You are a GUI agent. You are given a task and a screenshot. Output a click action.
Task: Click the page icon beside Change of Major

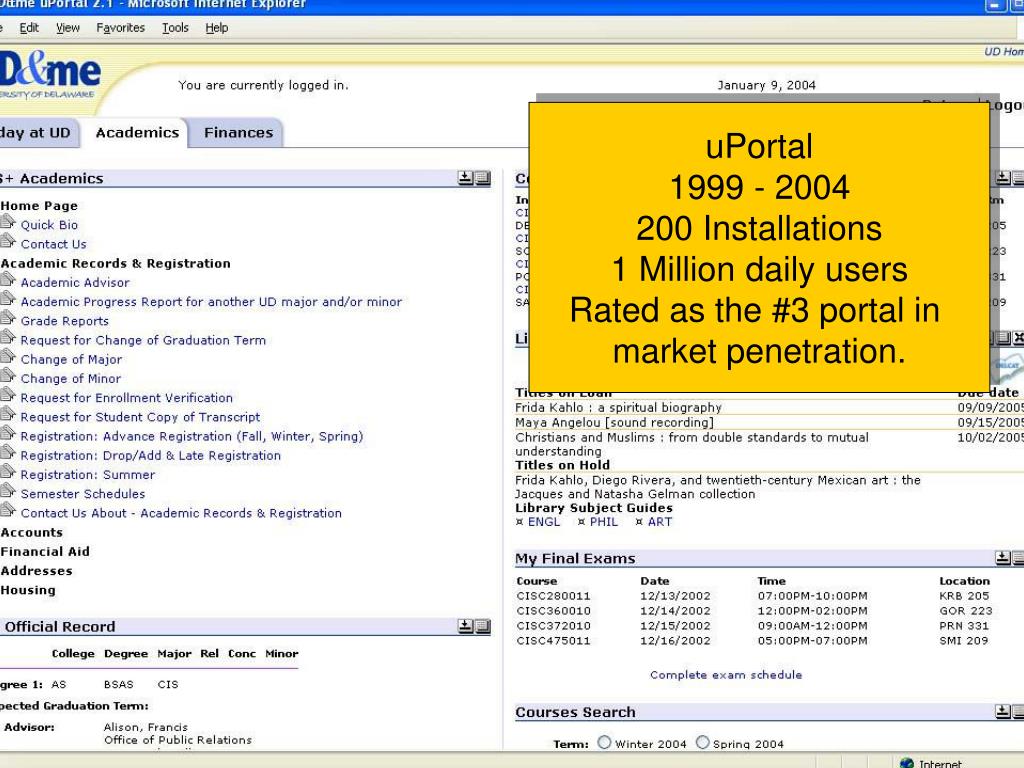[8, 357]
